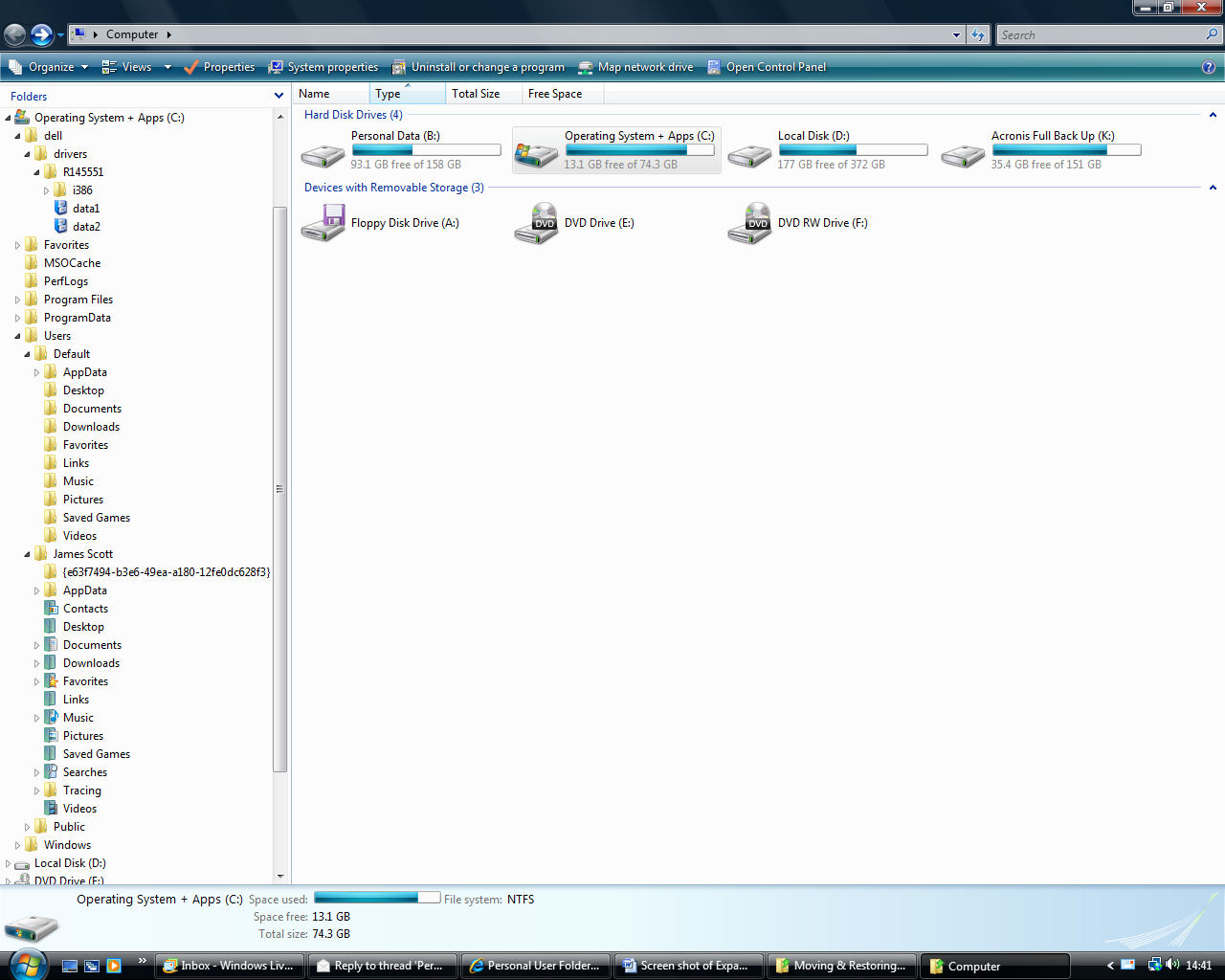1225x980 pixels.
Task: Expand the i386 folder in tree
Action: (46, 190)
